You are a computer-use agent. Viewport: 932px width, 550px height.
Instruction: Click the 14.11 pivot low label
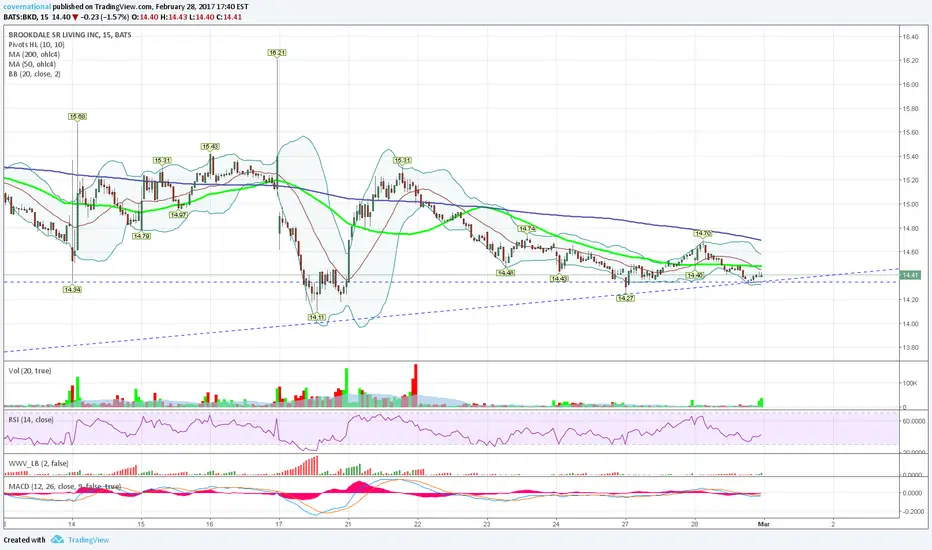[x=317, y=318]
